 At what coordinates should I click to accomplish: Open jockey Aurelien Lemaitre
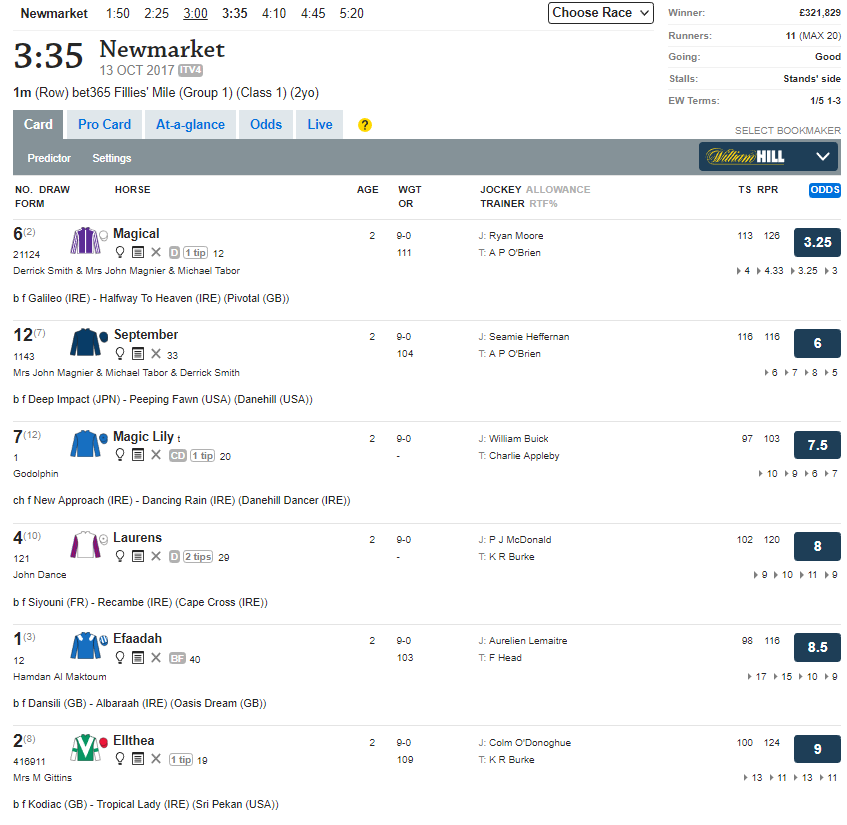[528, 641]
